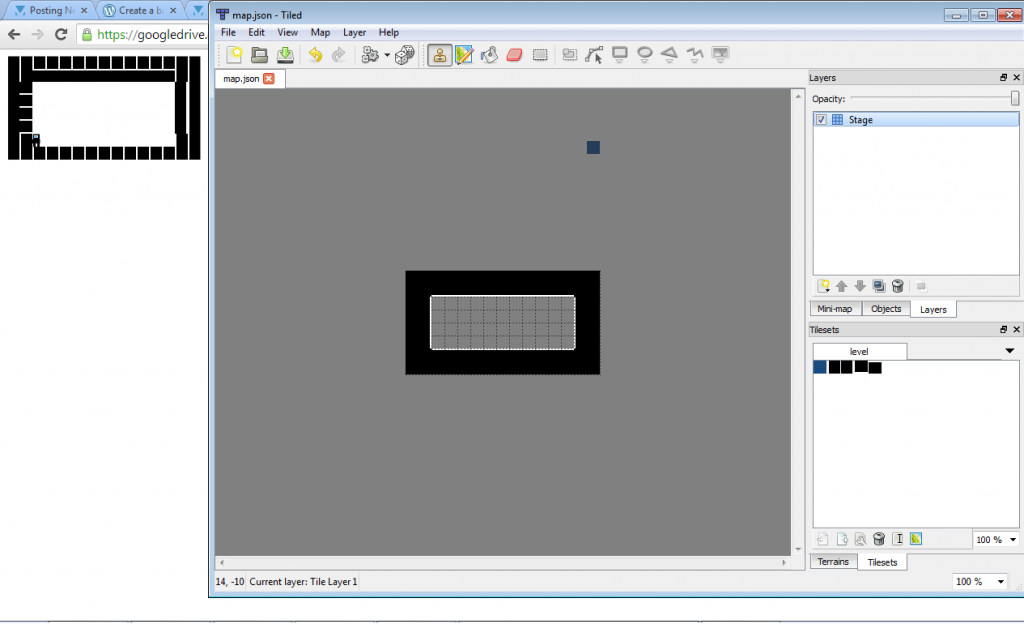Open the tileset tabs dropdown arrow
Viewport: 1024px width, 624px height.
[x=1009, y=351]
